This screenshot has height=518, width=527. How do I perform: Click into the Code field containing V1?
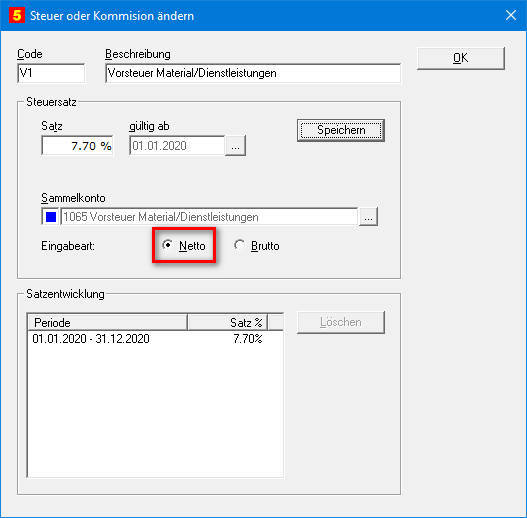click(51, 73)
